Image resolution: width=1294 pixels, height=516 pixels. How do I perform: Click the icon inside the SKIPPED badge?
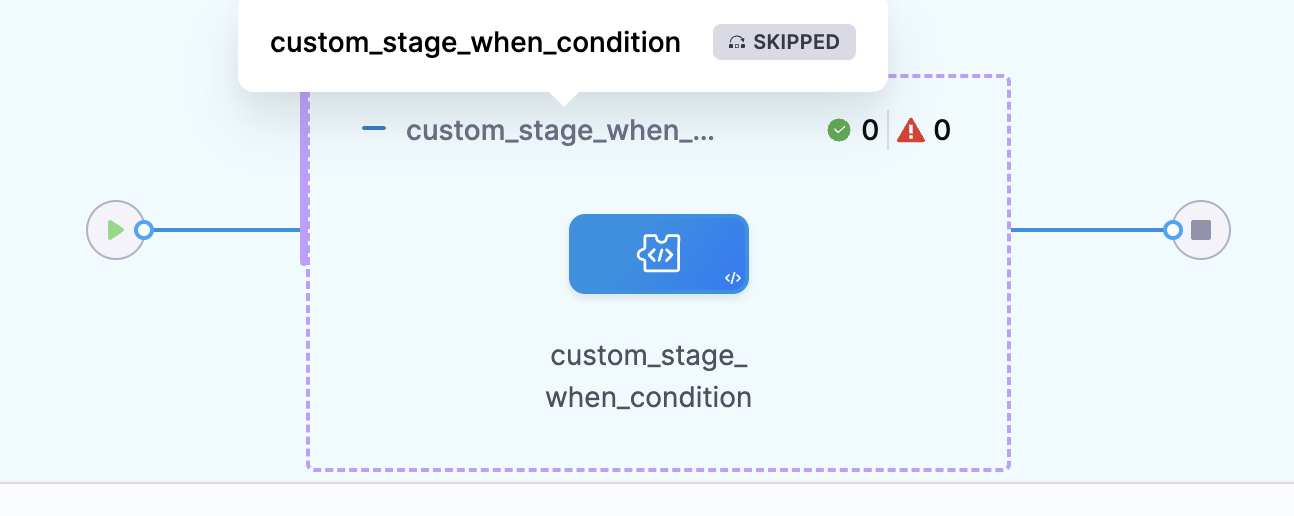coord(738,42)
